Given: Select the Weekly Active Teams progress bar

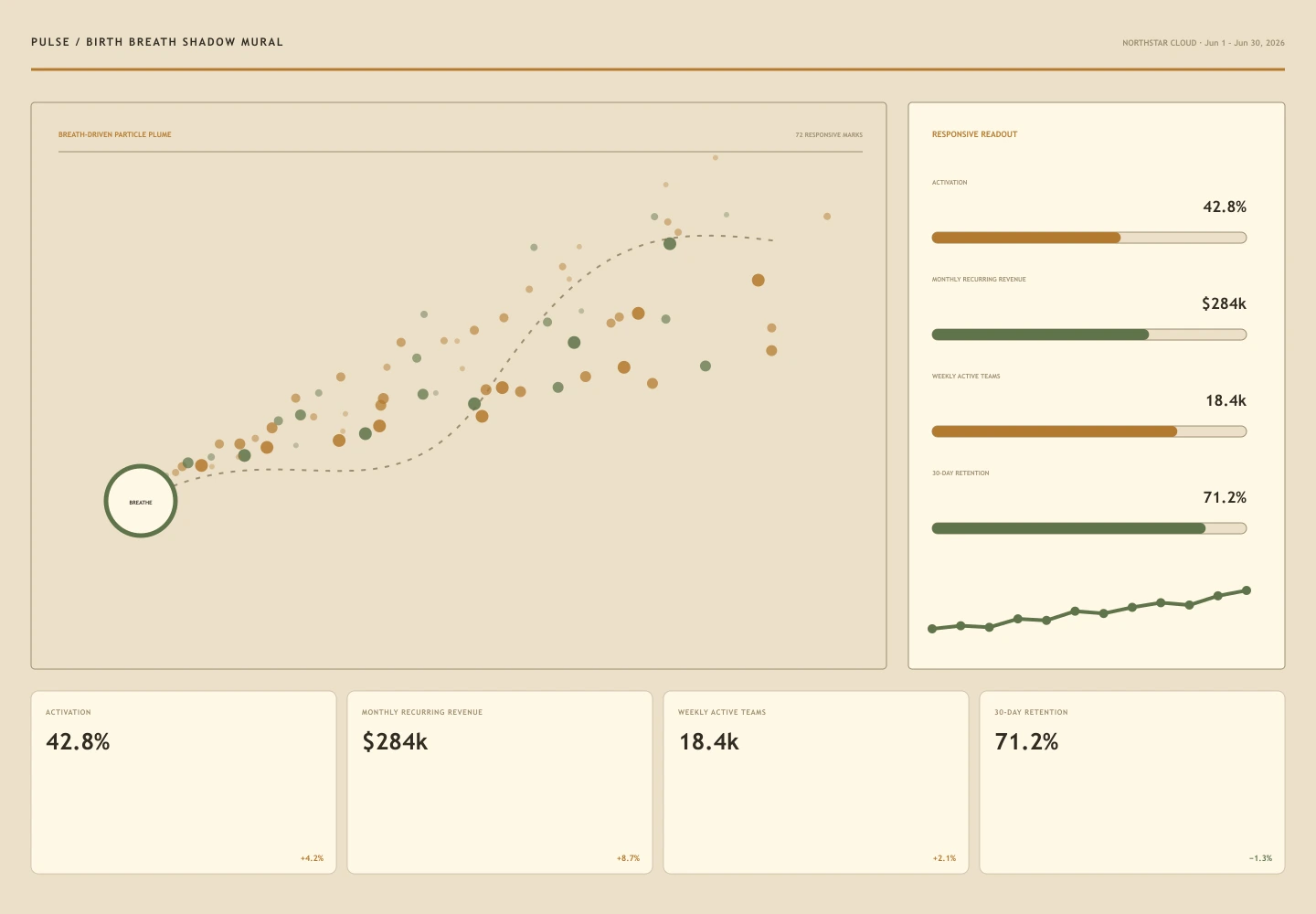Looking at the screenshot, I should point(1089,431).
